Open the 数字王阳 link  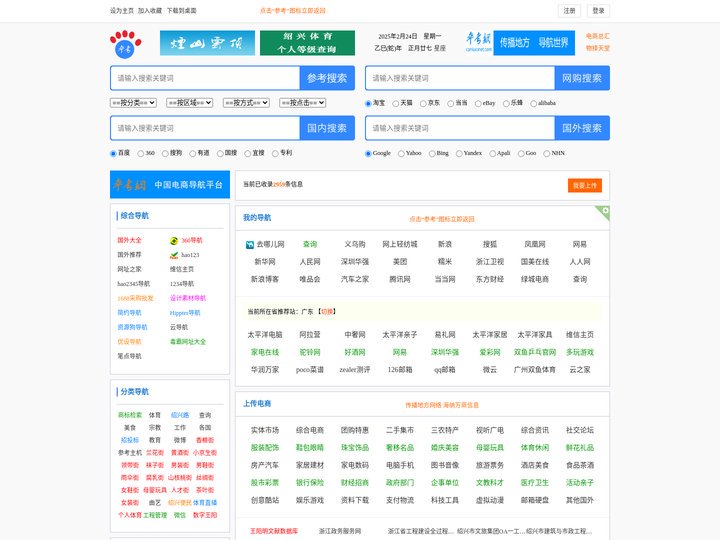205,515
